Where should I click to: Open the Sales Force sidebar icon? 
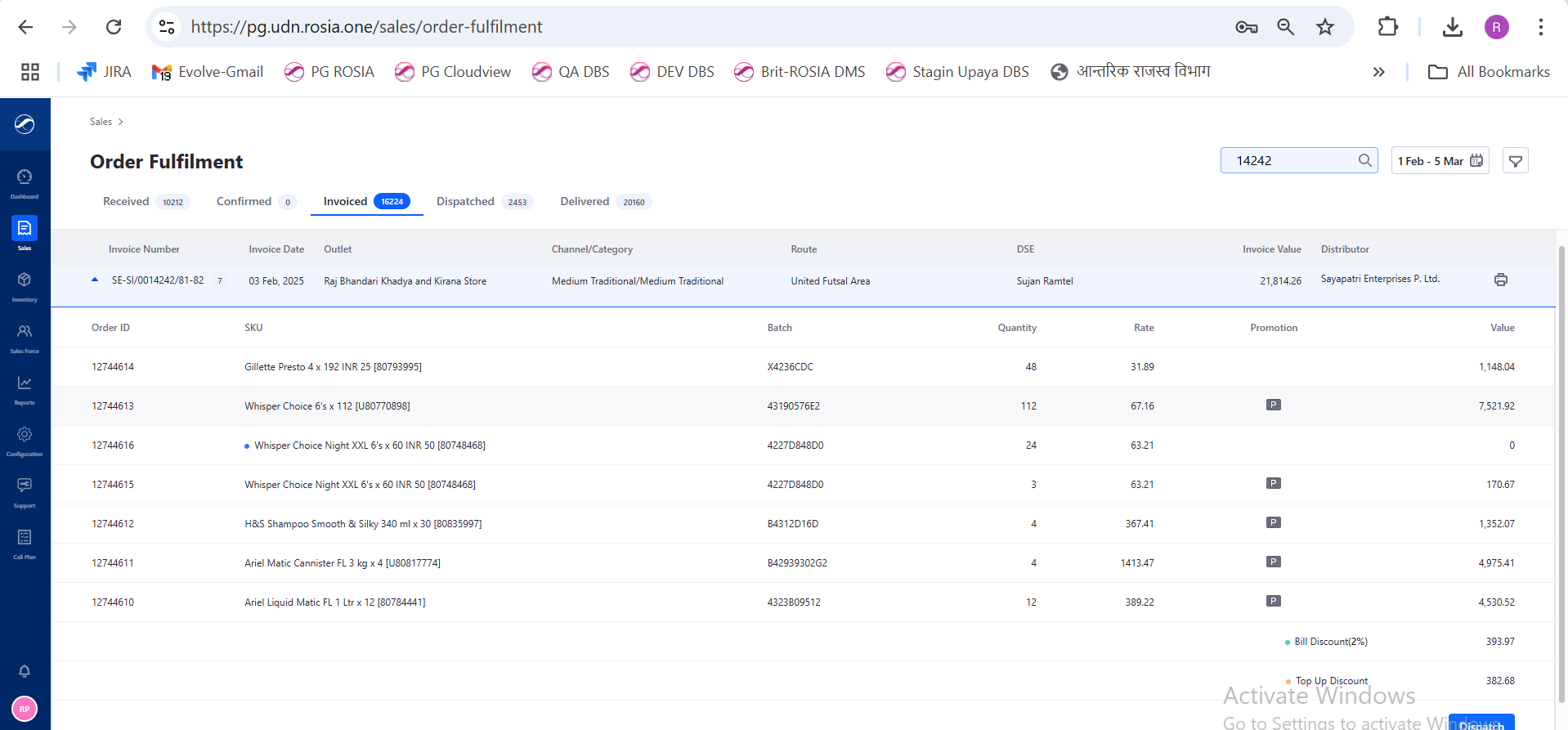pyautogui.click(x=25, y=337)
